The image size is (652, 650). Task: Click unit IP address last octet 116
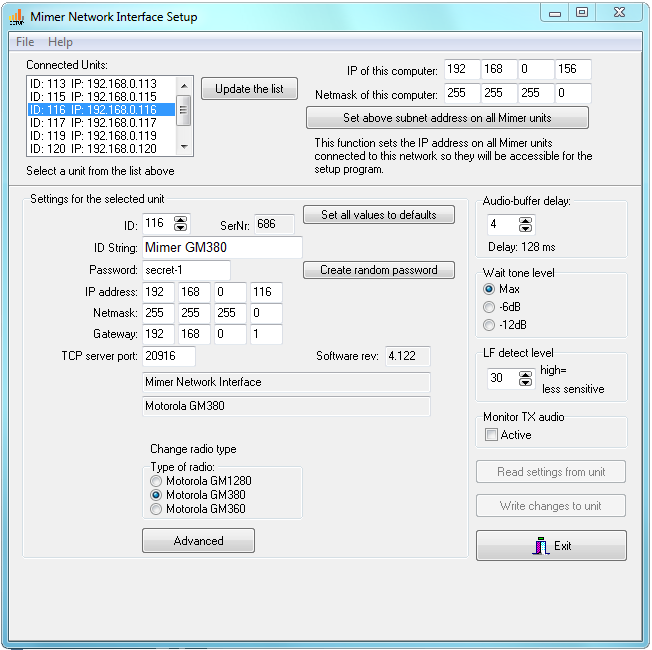click(266, 292)
